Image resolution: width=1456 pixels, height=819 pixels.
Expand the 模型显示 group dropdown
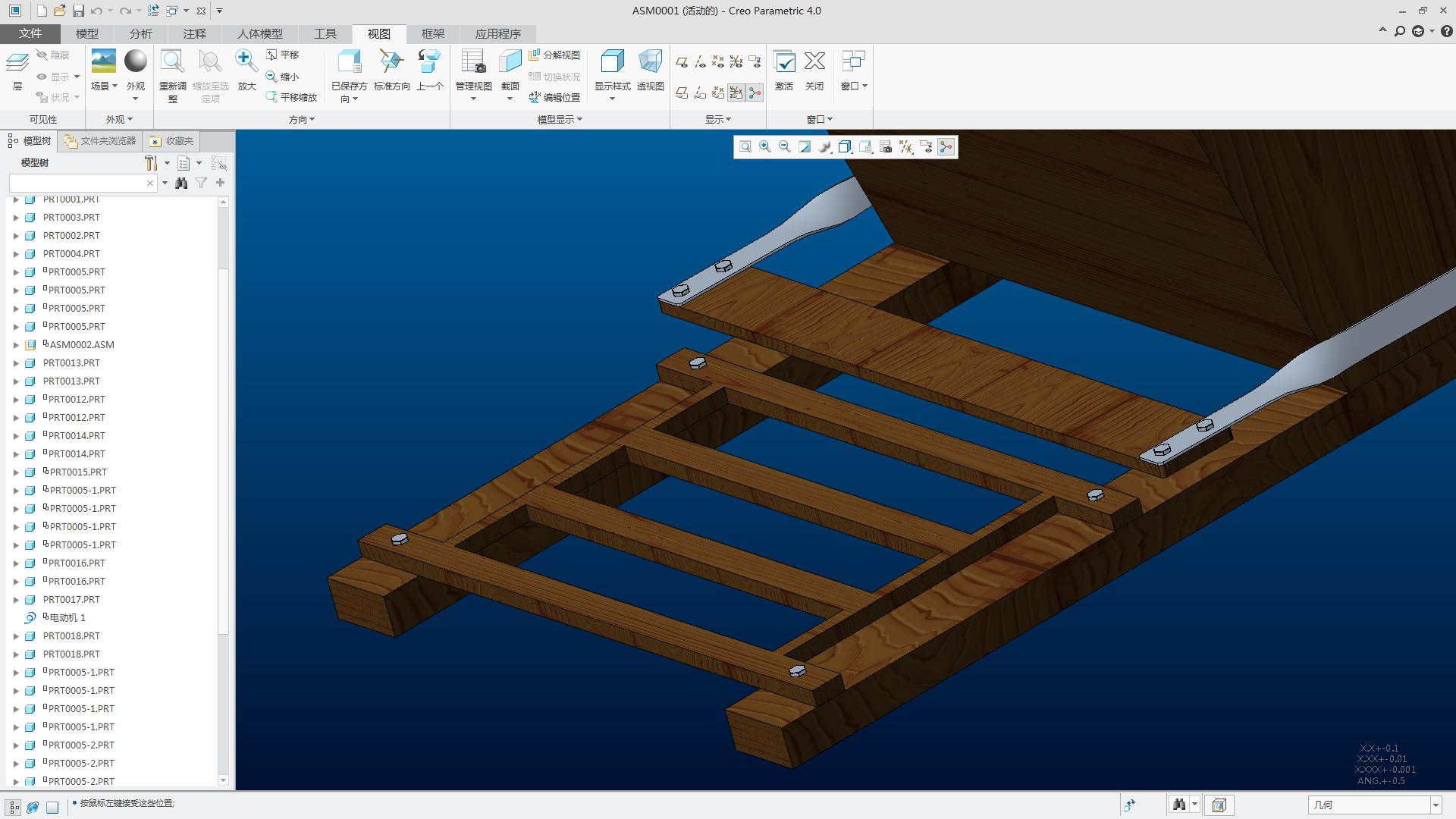(560, 119)
